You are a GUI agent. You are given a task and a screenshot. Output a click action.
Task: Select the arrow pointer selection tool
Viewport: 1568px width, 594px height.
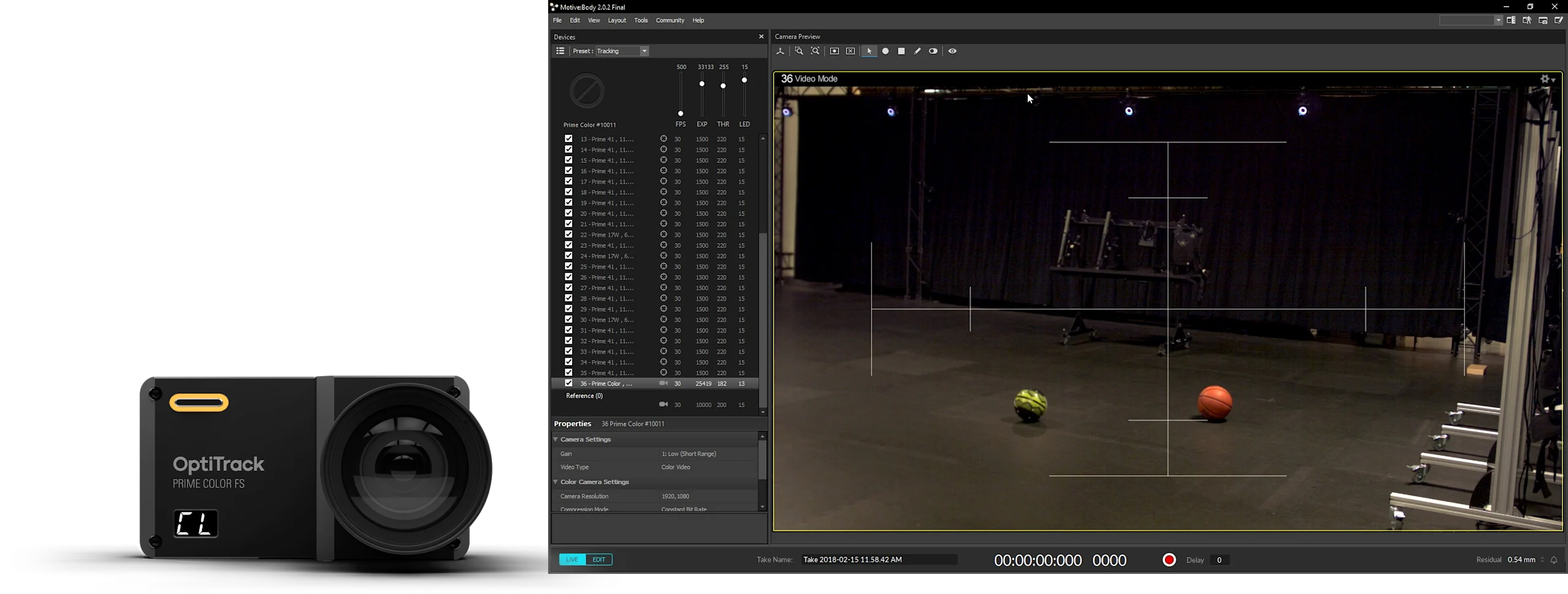tap(869, 51)
